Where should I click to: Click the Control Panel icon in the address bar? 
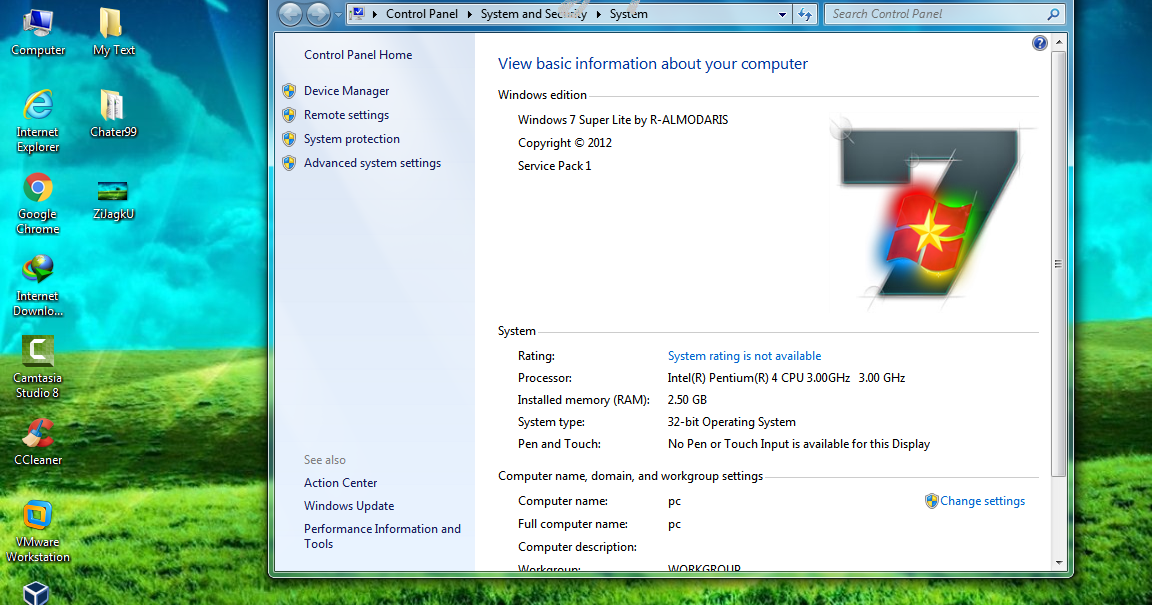358,13
